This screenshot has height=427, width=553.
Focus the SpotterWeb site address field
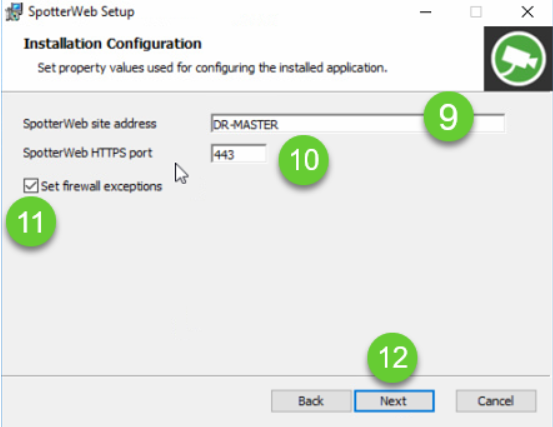[357, 123]
